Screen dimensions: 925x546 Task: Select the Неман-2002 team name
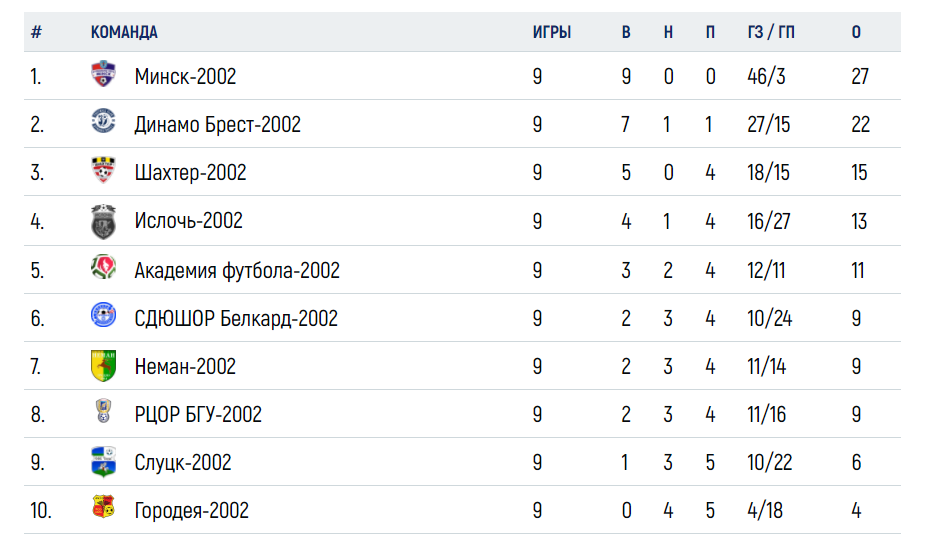(x=185, y=367)
